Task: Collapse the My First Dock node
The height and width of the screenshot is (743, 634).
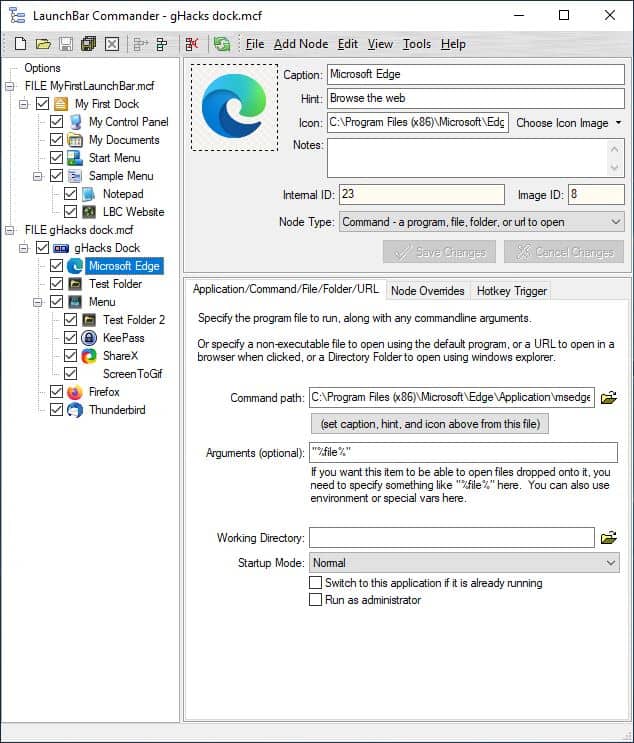Action: click(23, 104)
